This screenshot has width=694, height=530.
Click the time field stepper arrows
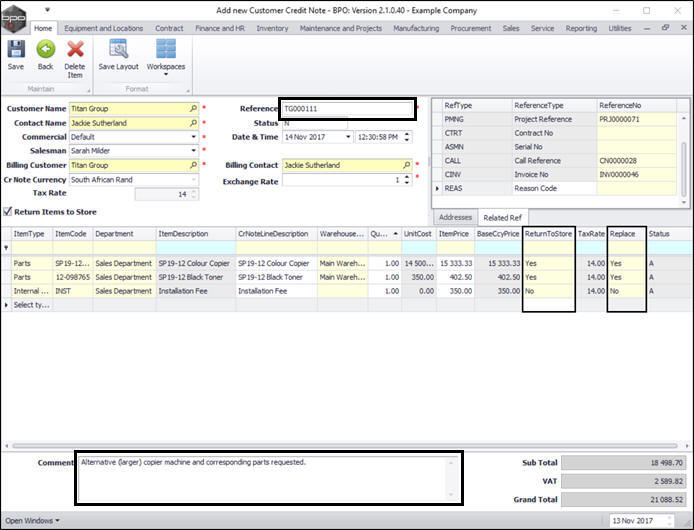pyautogui.click(x=407, y=137)
